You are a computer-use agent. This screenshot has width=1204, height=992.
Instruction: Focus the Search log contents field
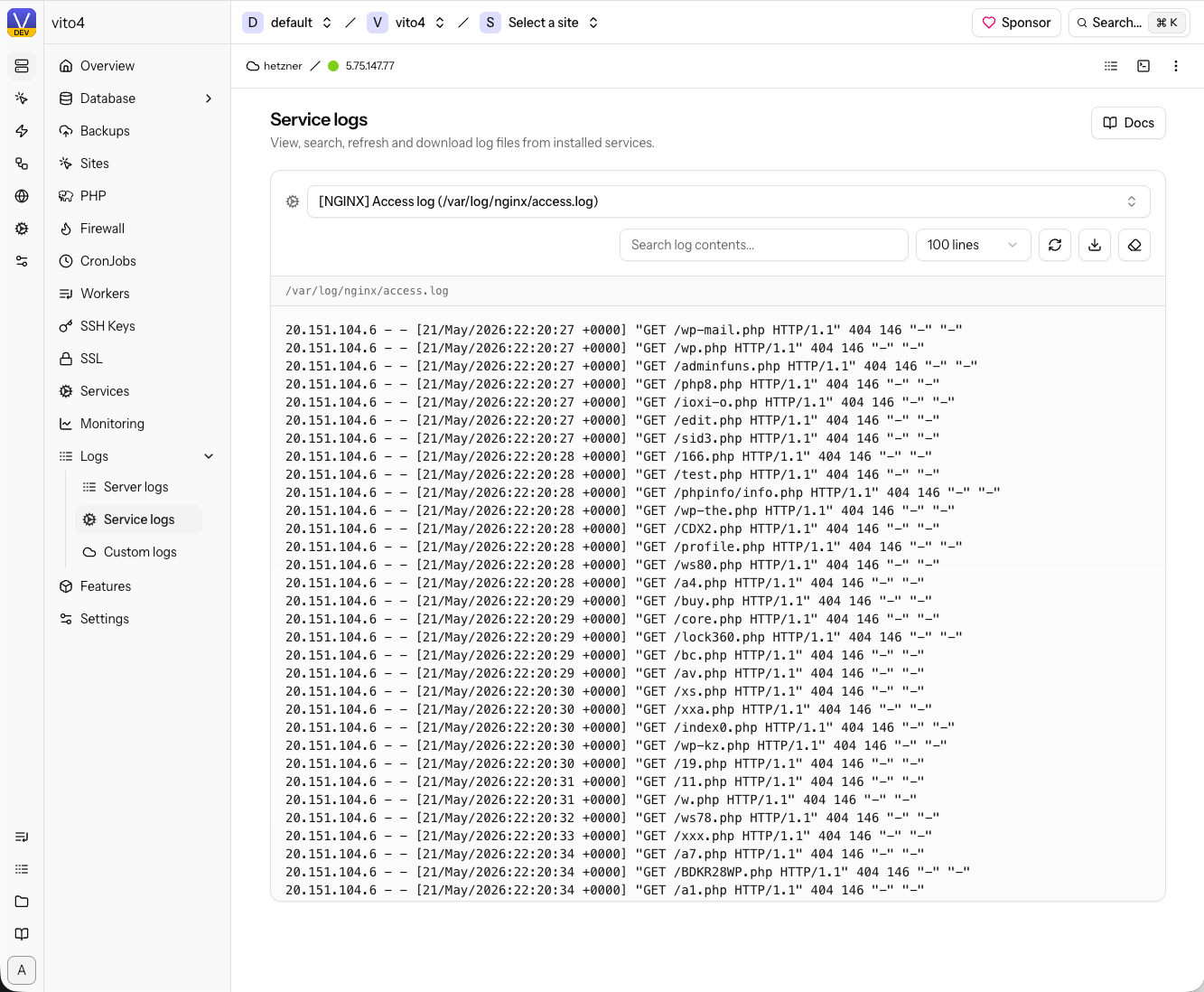764,245
